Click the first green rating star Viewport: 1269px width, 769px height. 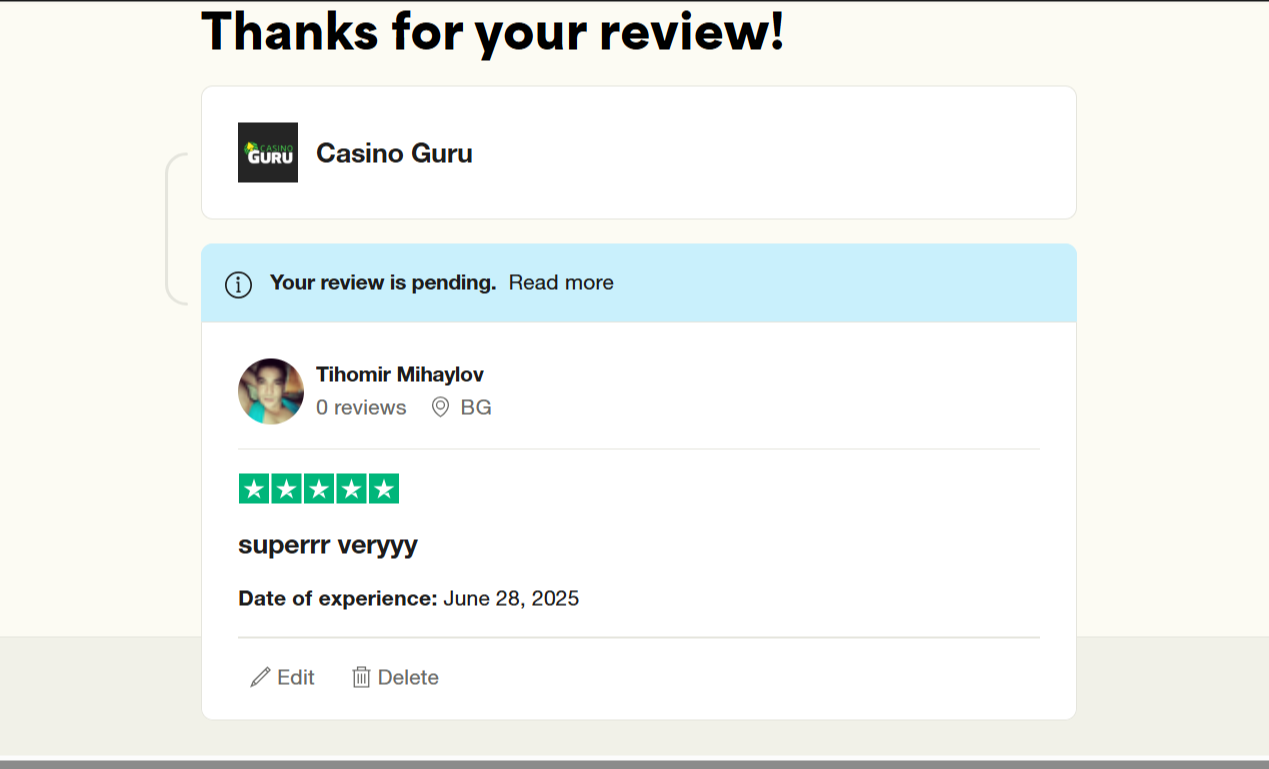click(x=254, y=489)
